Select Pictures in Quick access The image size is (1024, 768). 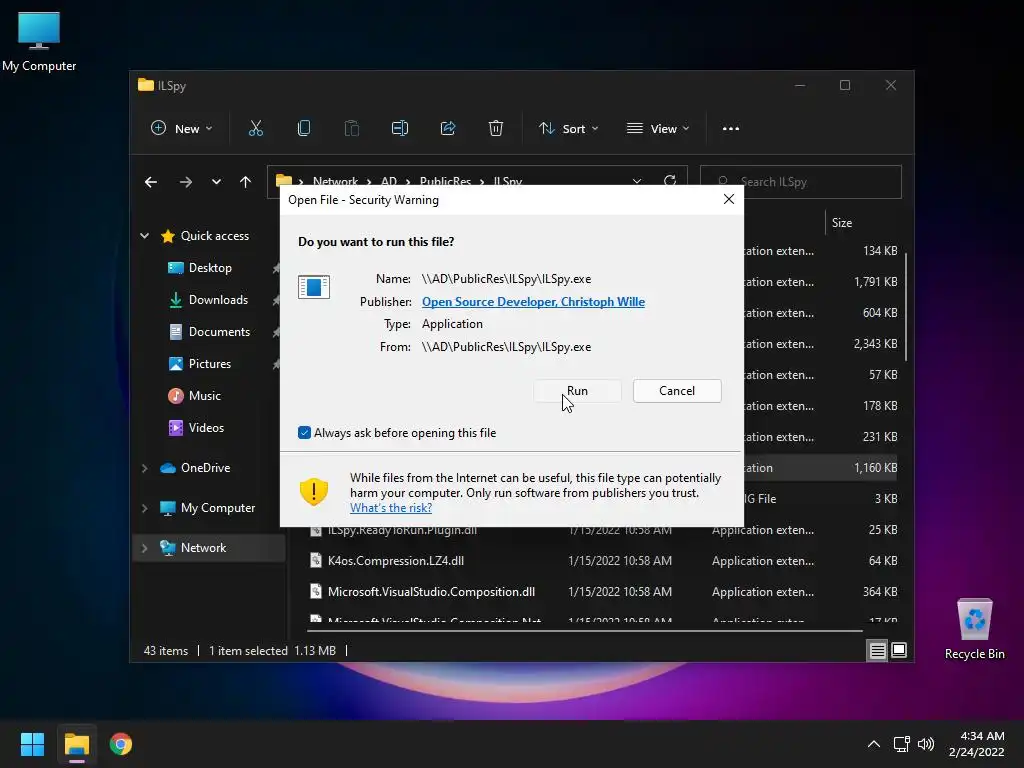point(210,364)
